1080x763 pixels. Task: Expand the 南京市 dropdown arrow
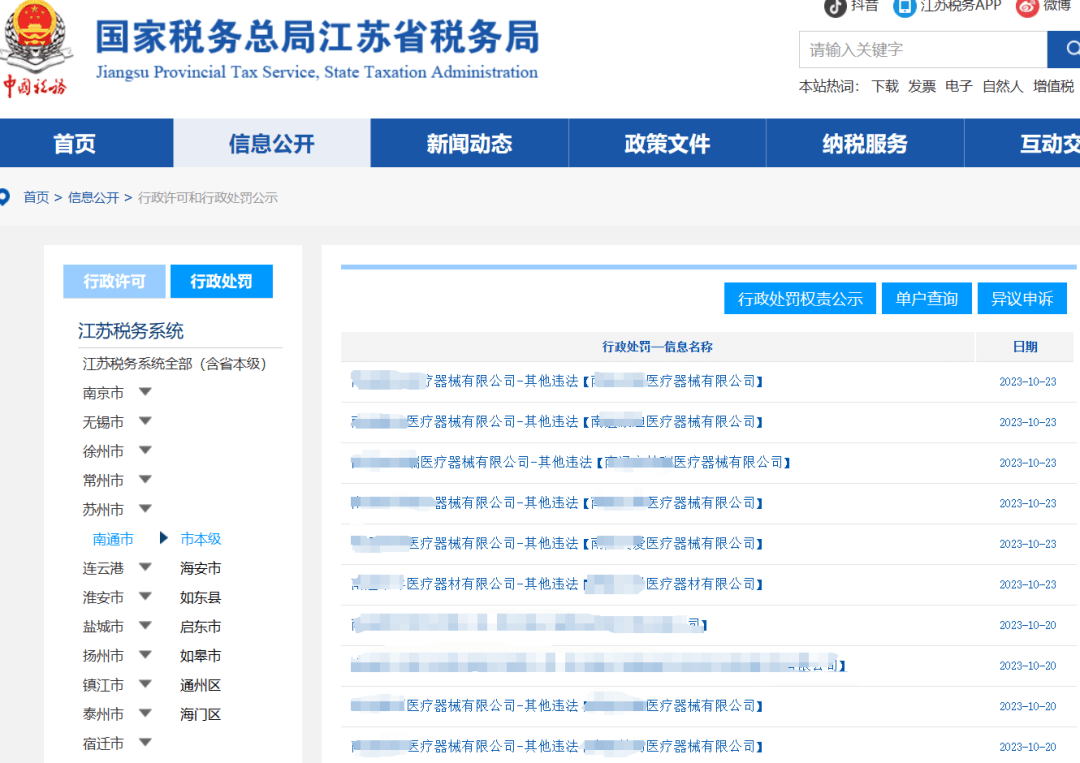pos(145,393)
